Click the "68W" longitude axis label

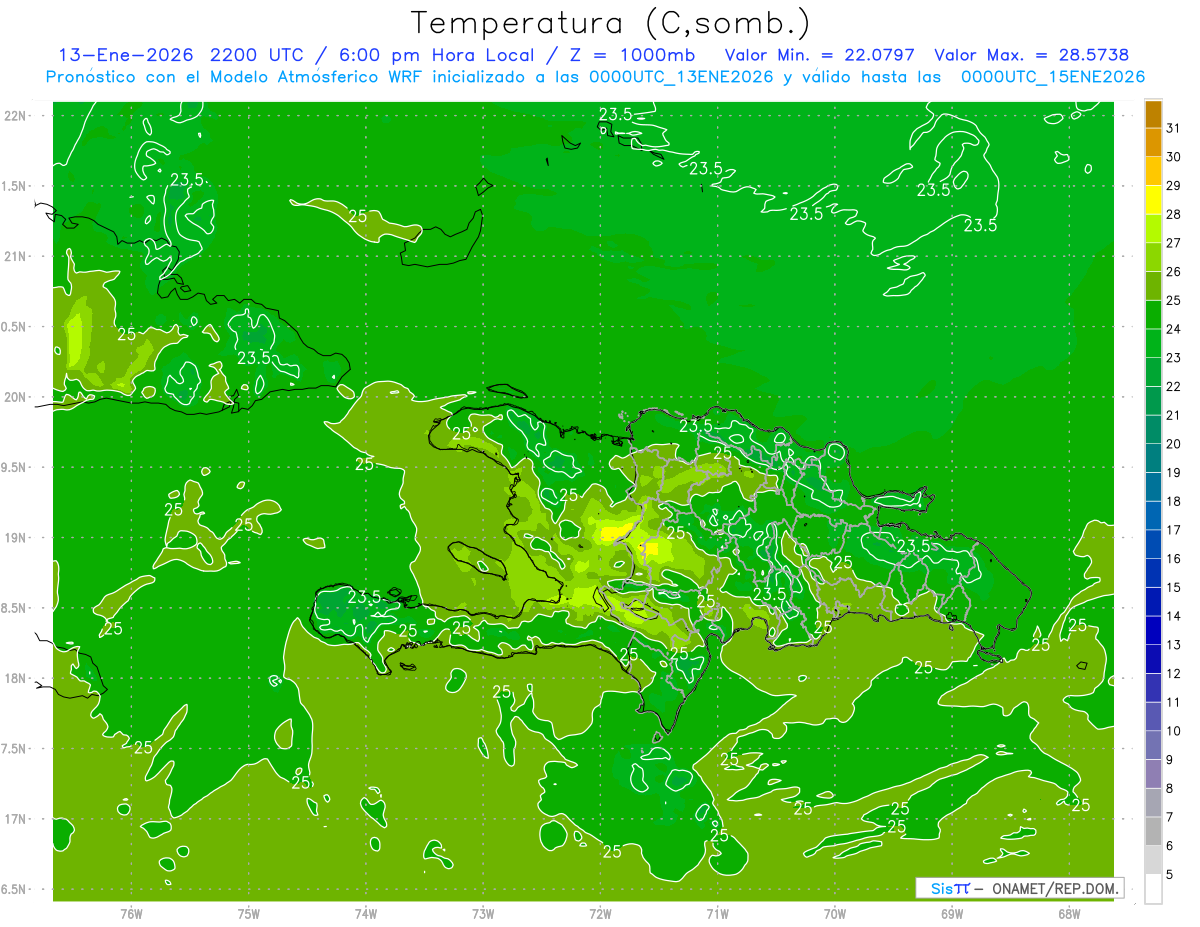tap(1069, 914)
